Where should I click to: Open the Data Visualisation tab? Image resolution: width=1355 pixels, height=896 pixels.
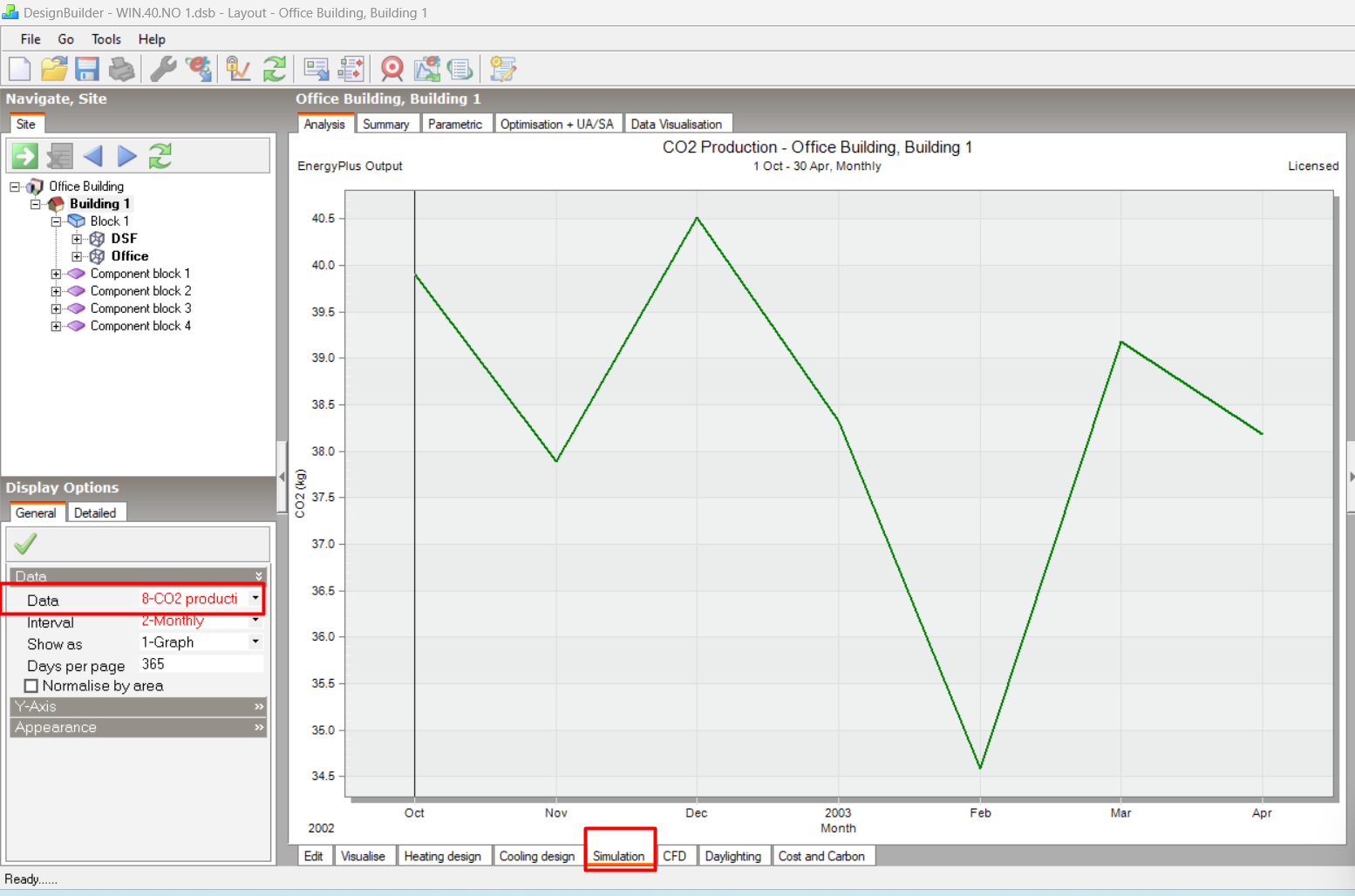[x=677, y=124]
